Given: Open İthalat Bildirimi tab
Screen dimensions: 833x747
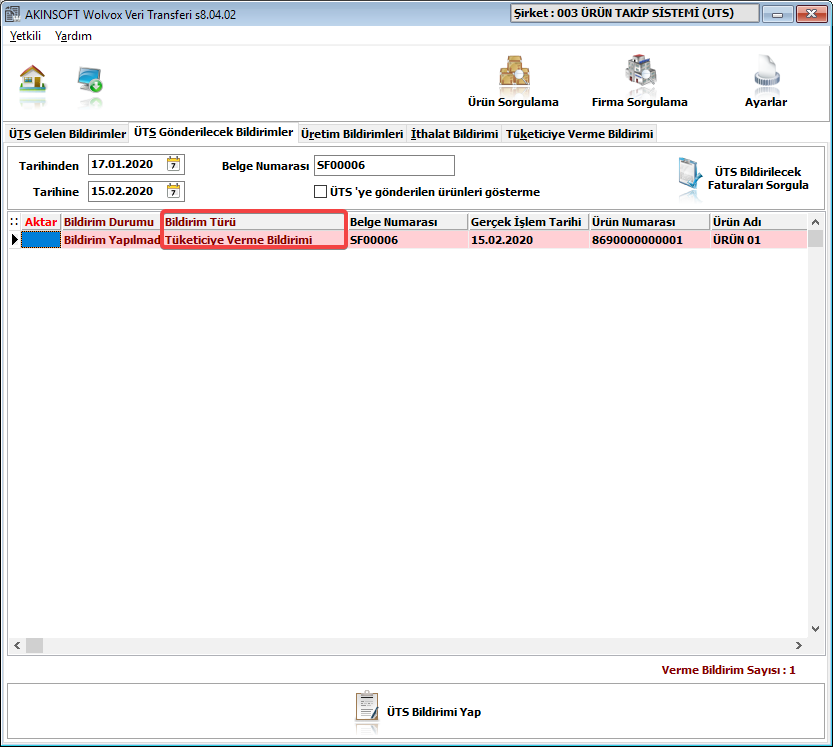Looking at the screenshot, I should pos(455,134).
